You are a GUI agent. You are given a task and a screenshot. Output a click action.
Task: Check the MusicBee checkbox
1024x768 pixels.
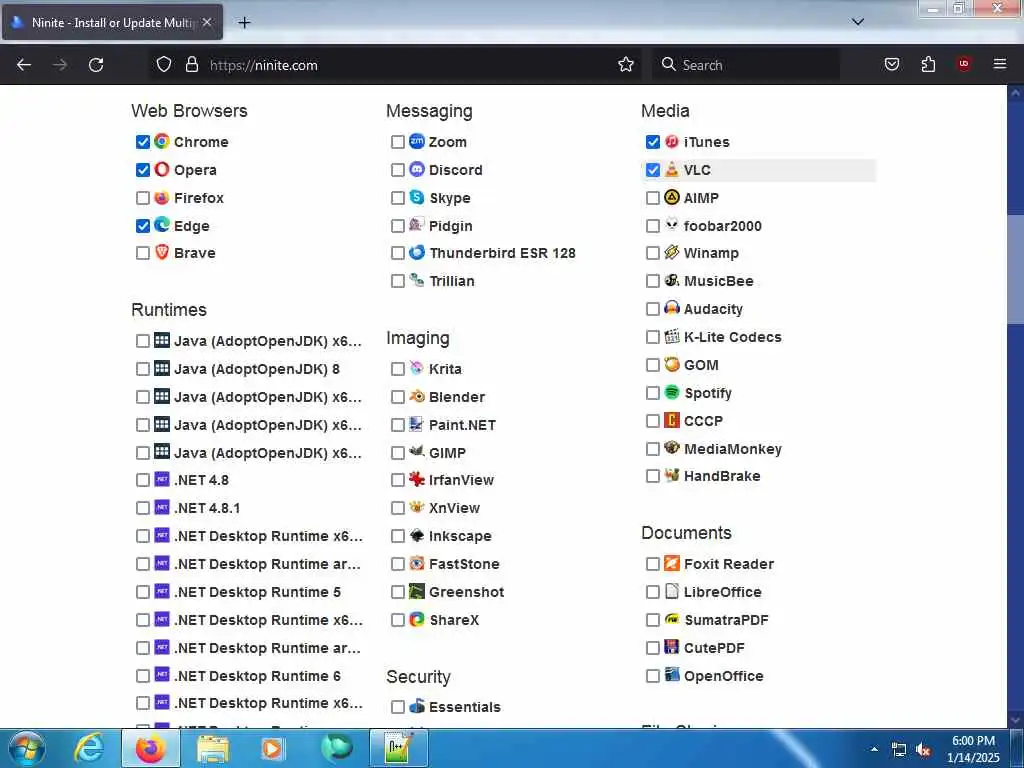pyautogui.click(x=652, y=281)
